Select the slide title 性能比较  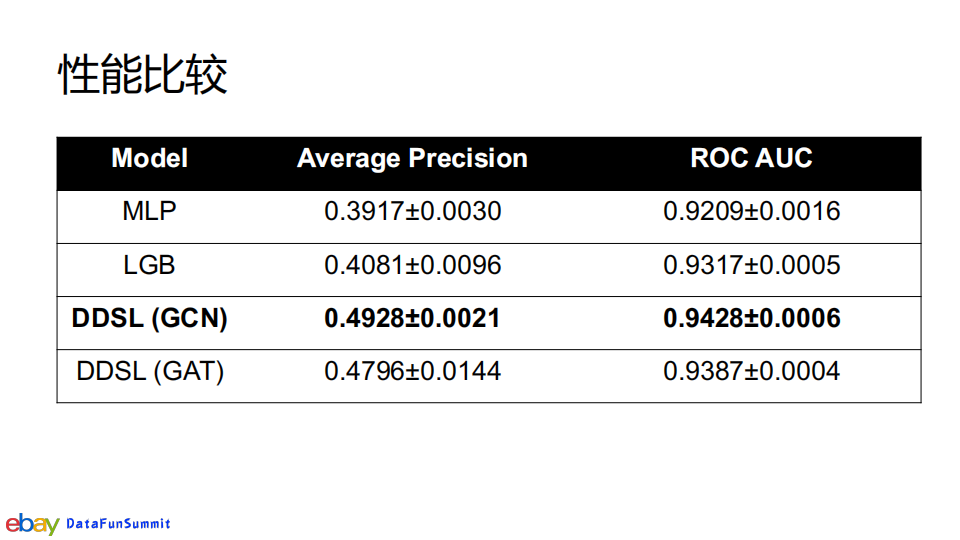143,76
